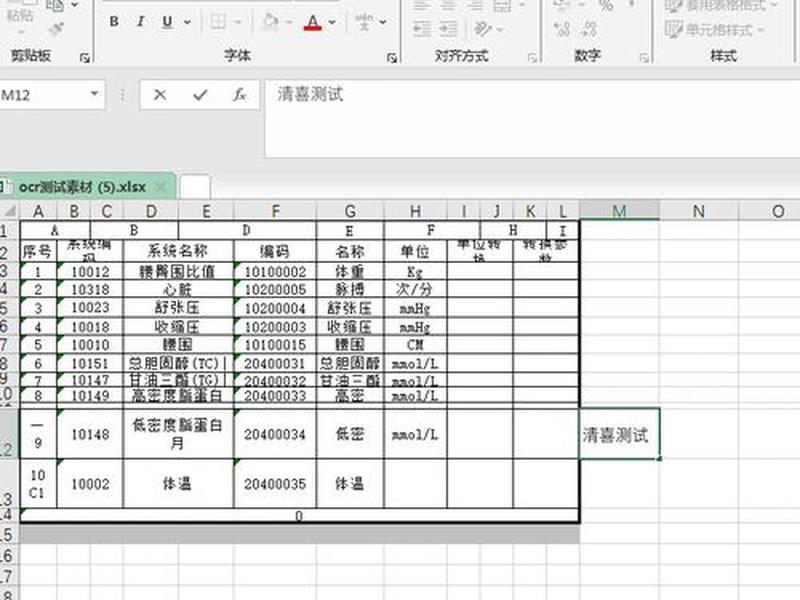Image resolution: width=800 pixels, height=600 pixels.
Task: Click the phonetic guide 文 icon
Action: click(x=364, y=21)
